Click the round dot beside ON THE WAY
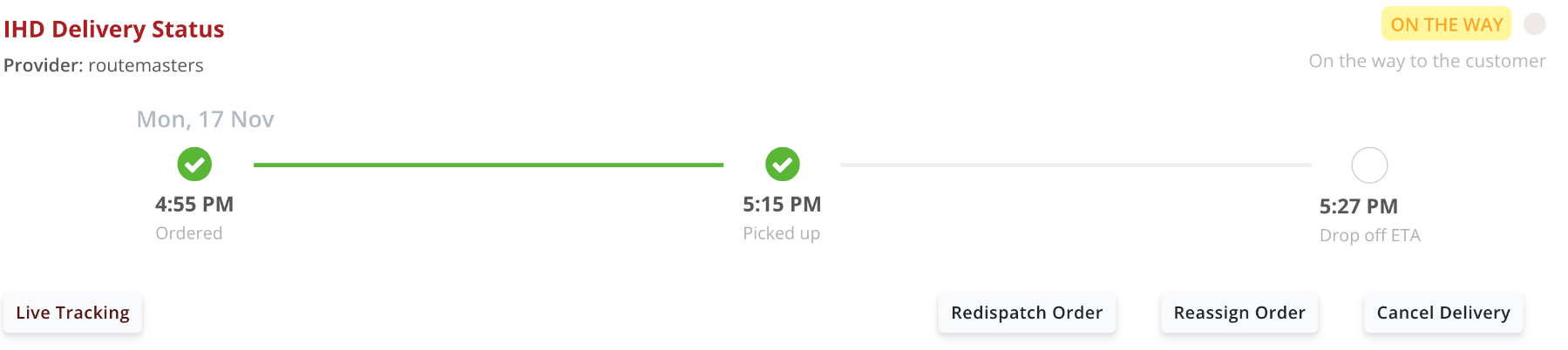Image resolution: width=1568 pixels, height=350 pixels. click(1535, 24)
